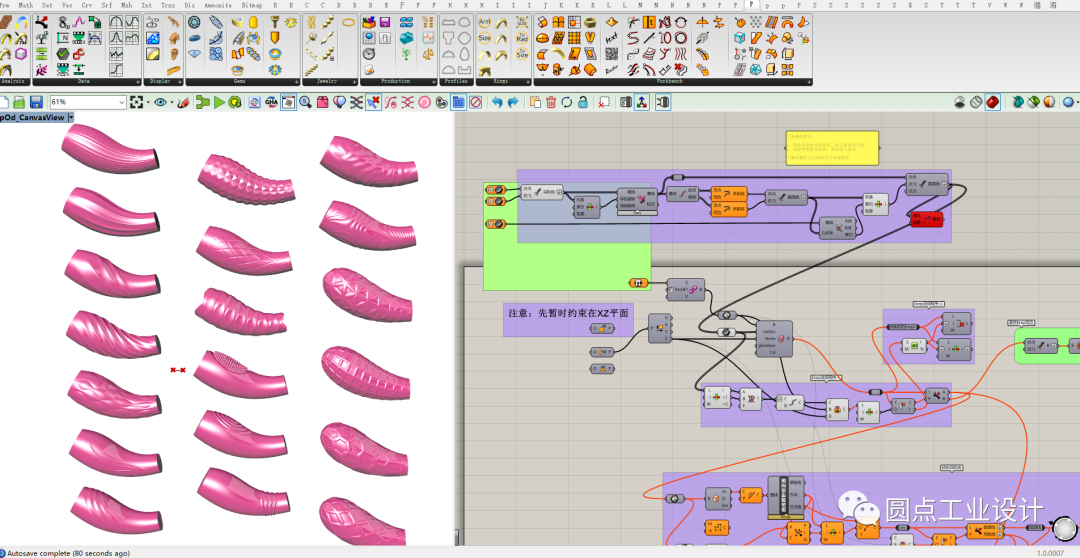Click the green play arrow icon
This screenshot has height=558, width=1080.
(x=219, y=102)
